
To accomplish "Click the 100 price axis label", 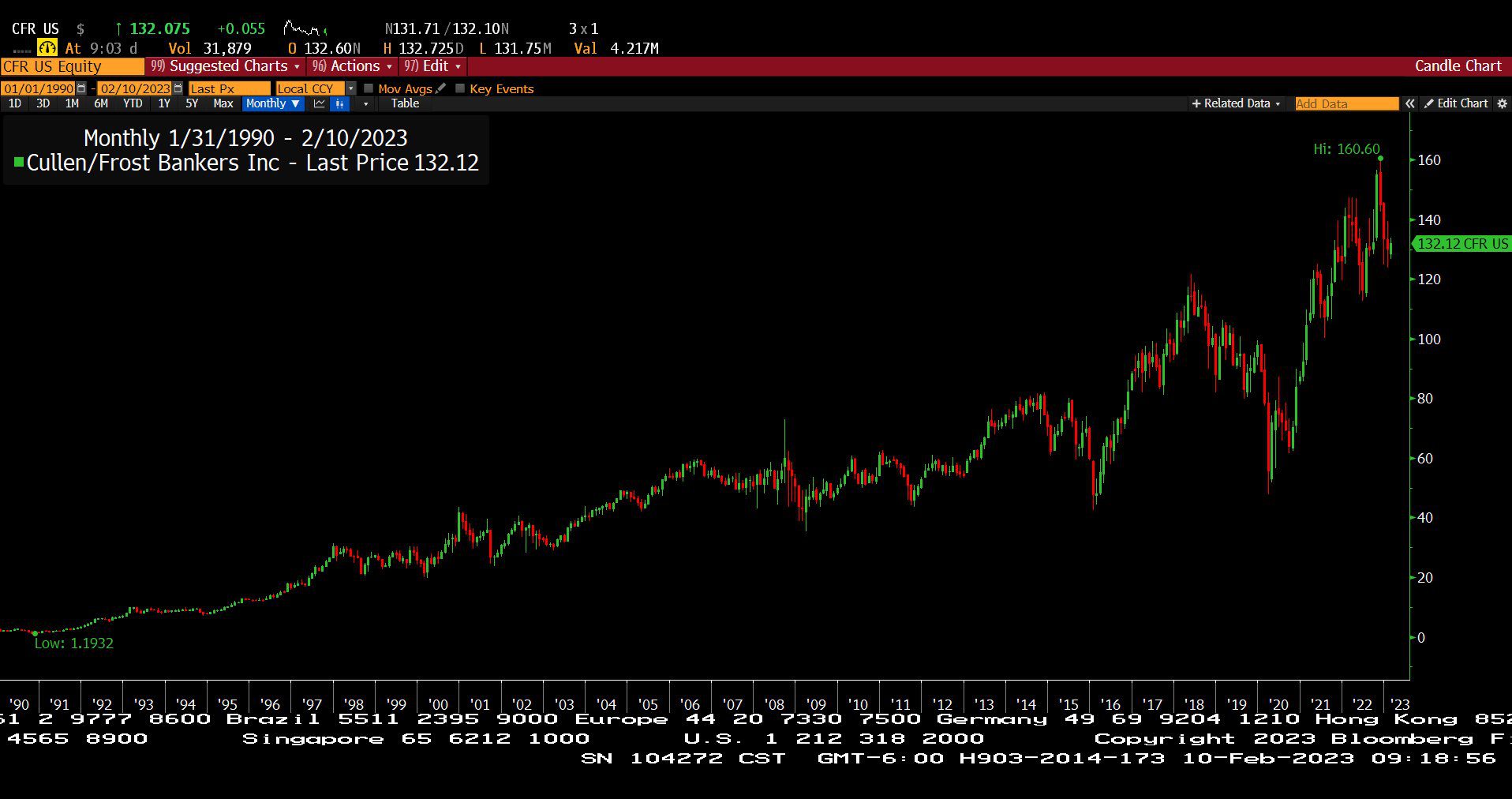I will (x=1429, y=339).
